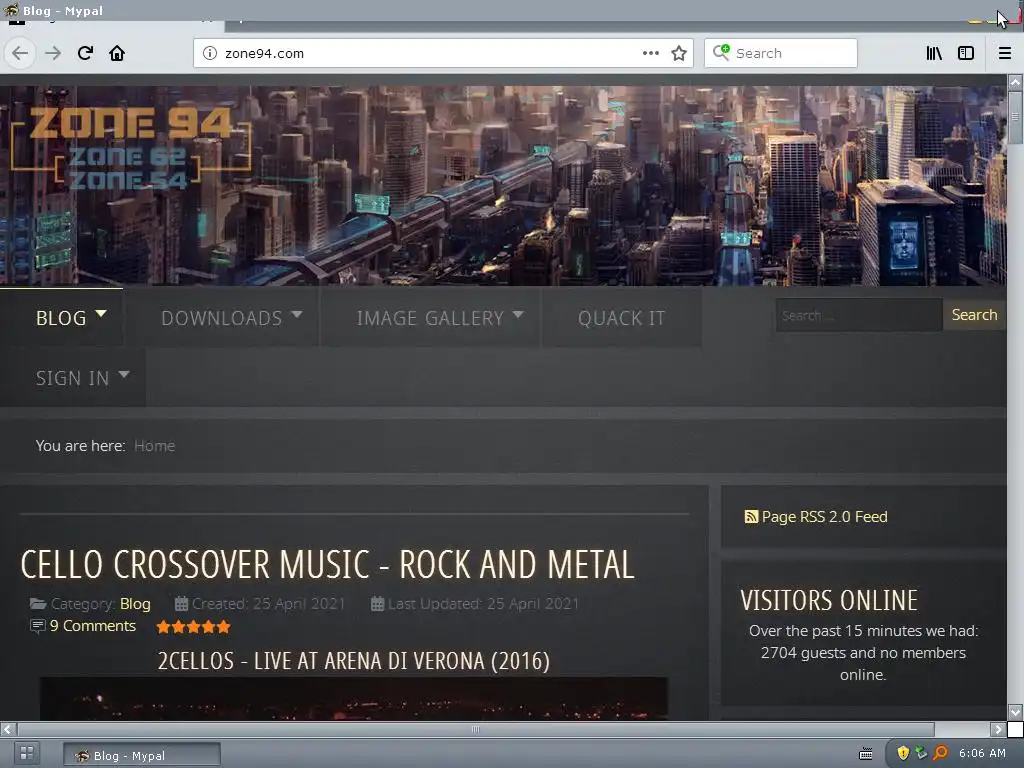Open the orange magnifier tray icon

pos(940,753)
